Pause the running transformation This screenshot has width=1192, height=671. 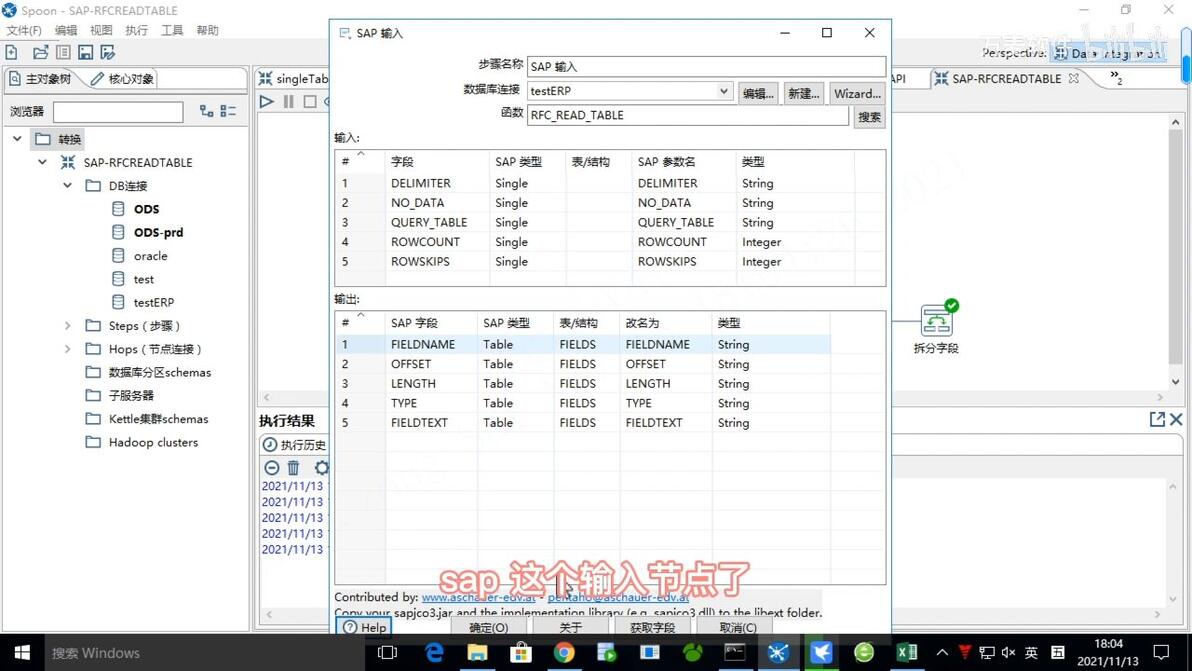coord(288,101)
